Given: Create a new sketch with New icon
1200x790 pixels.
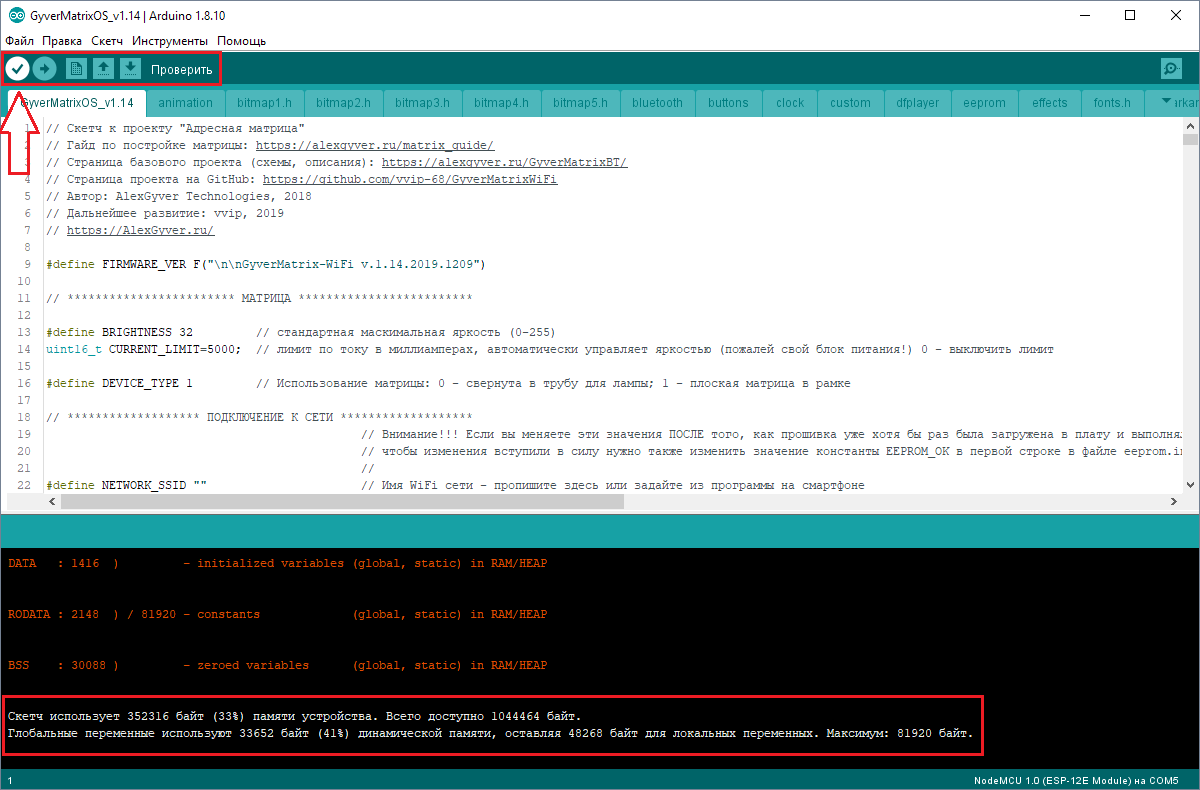Looking at the screenshot, I should [x=76, y=68].
